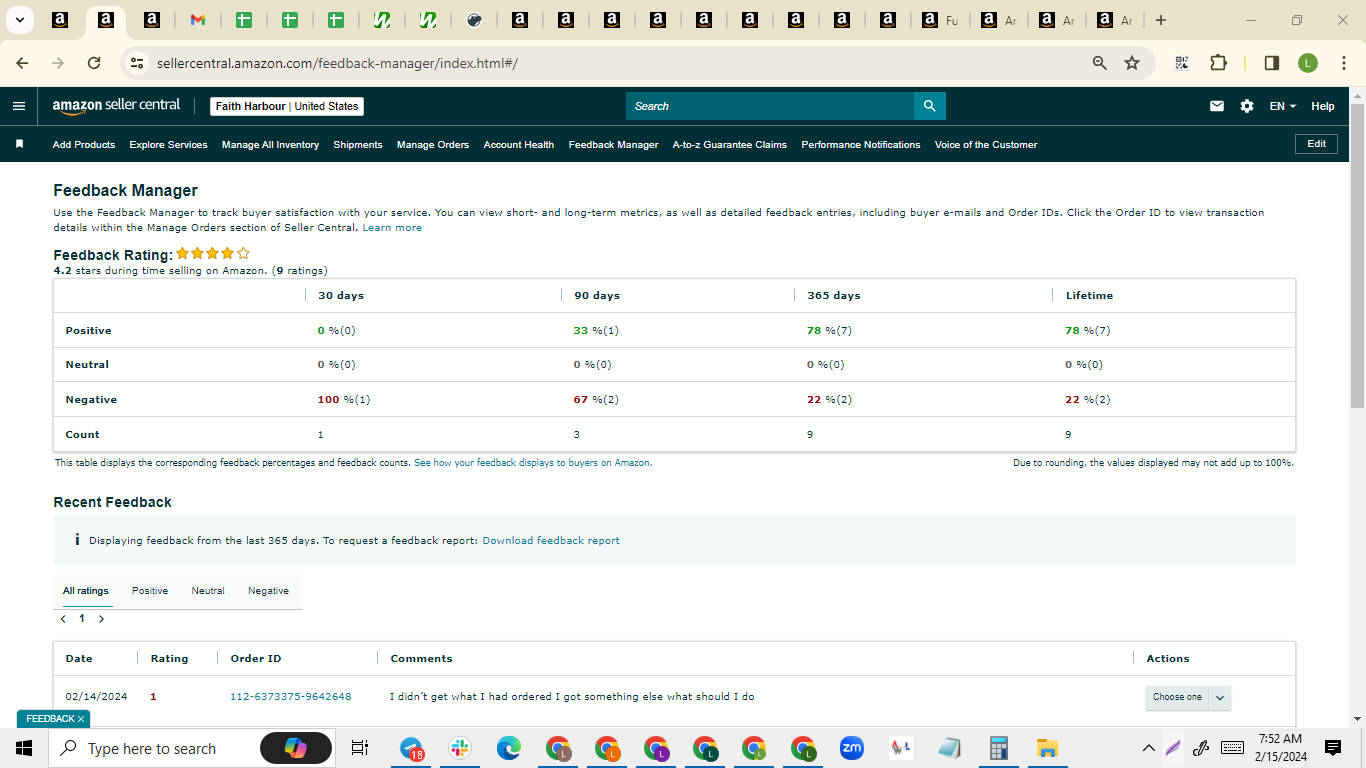Open the FEEDBACK widget button
1366x768 pixels.
point(54,719)
